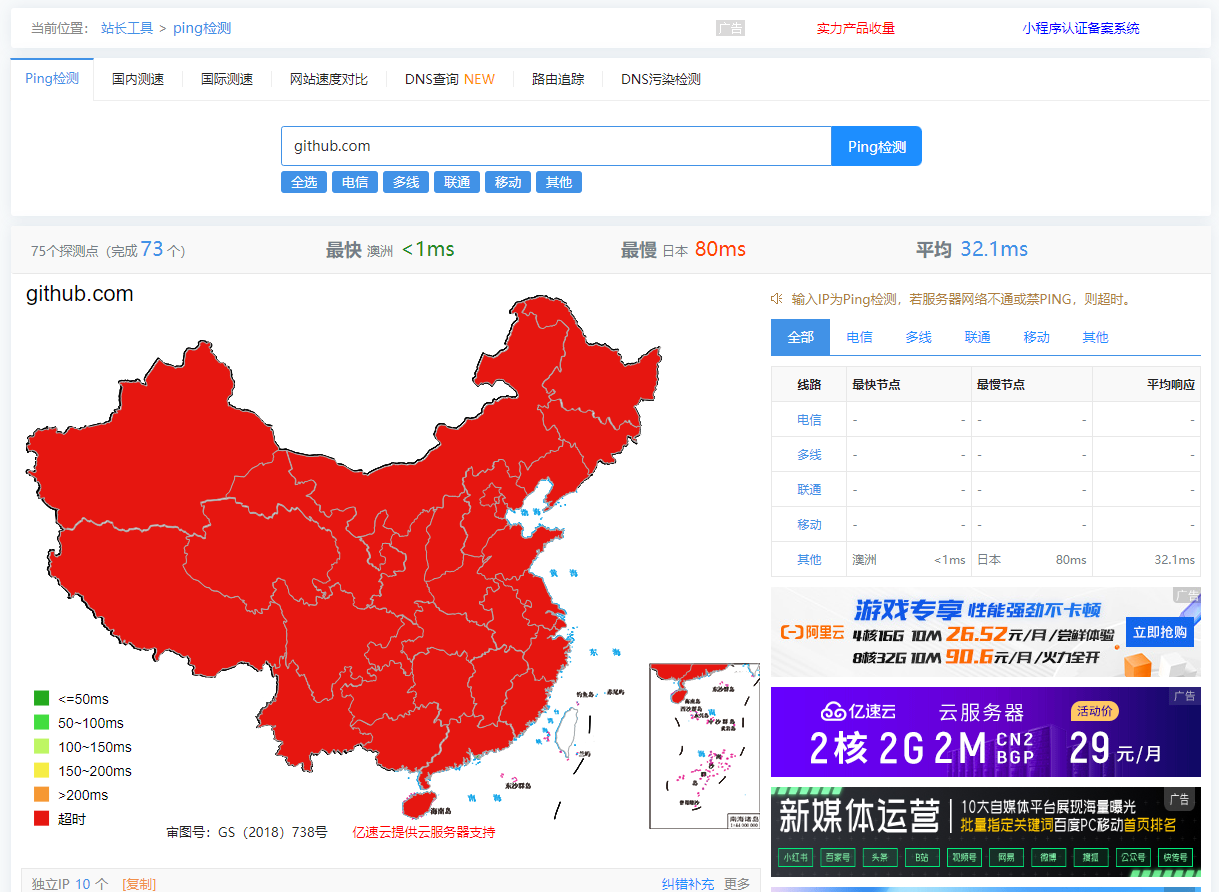
Task: Toggle the 电信 filter under the search box
Action: (355, 182)
